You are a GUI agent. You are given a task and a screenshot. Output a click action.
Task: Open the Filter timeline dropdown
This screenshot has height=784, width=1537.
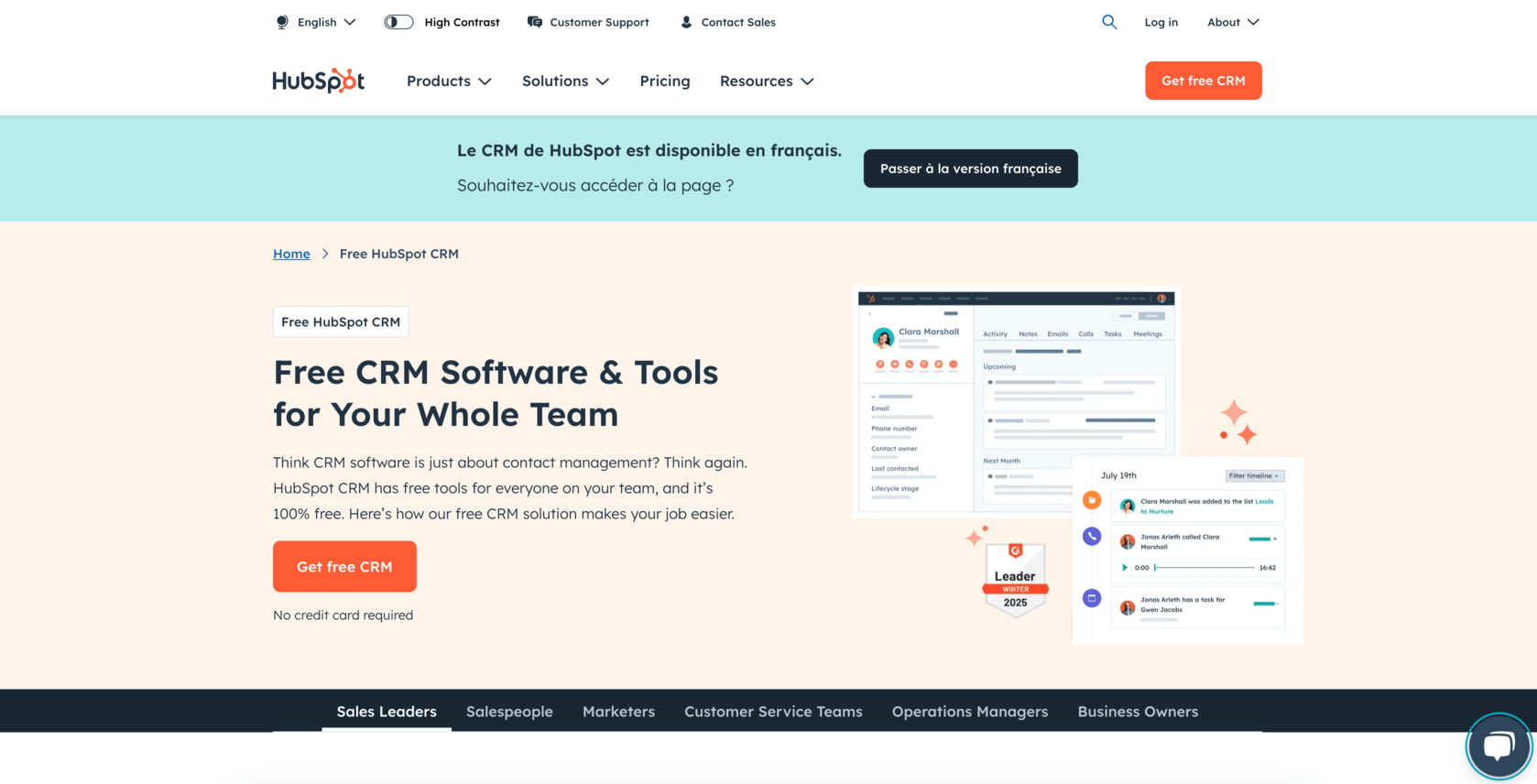[1255, 475]
